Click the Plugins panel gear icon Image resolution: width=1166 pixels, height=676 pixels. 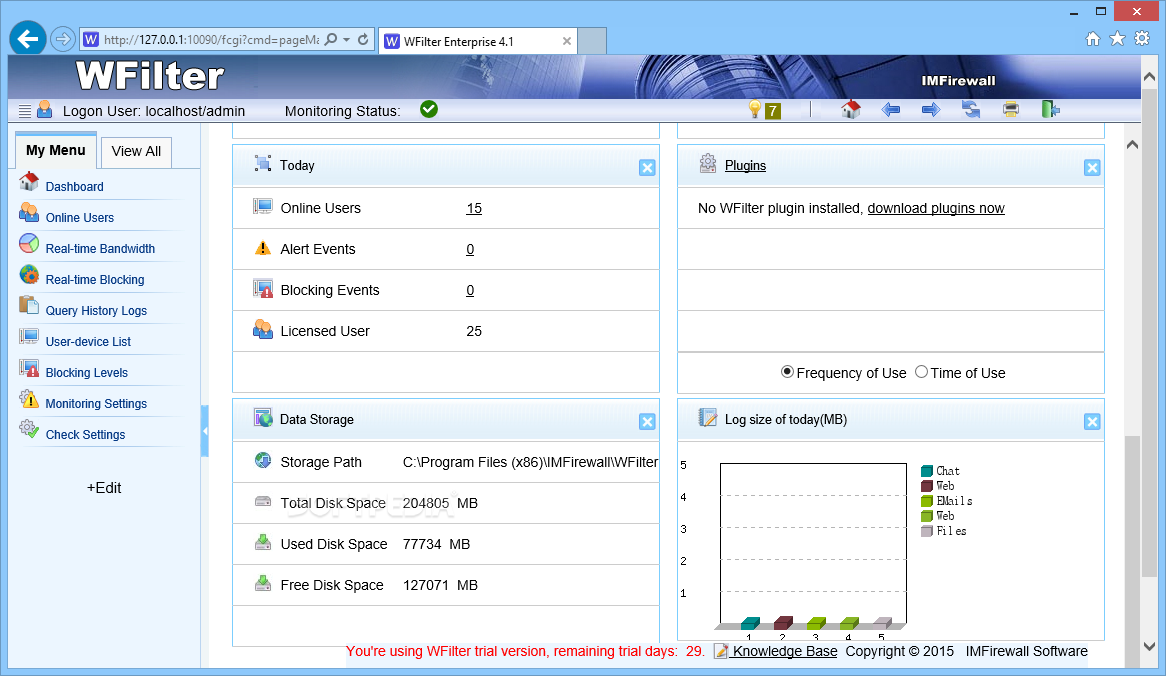click(708, 163)
